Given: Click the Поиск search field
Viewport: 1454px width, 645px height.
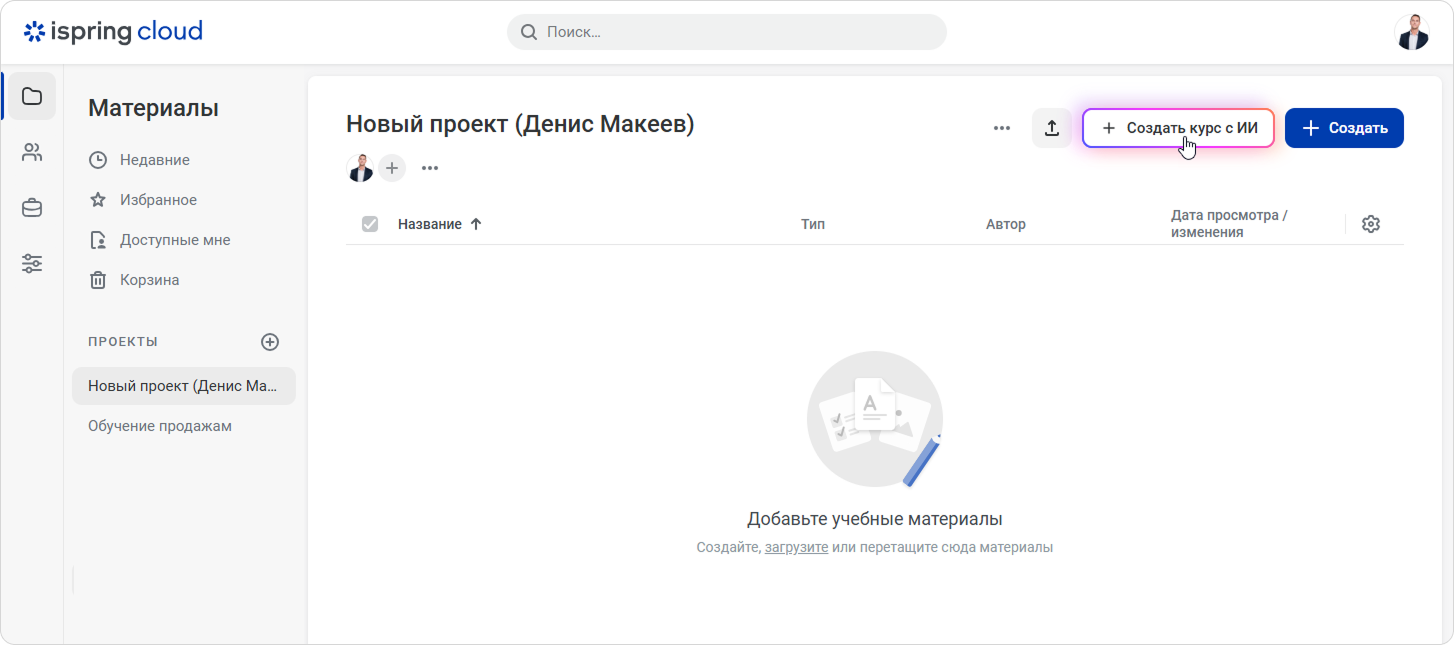Looking at the screenshot, I should (x=727, y=32).
